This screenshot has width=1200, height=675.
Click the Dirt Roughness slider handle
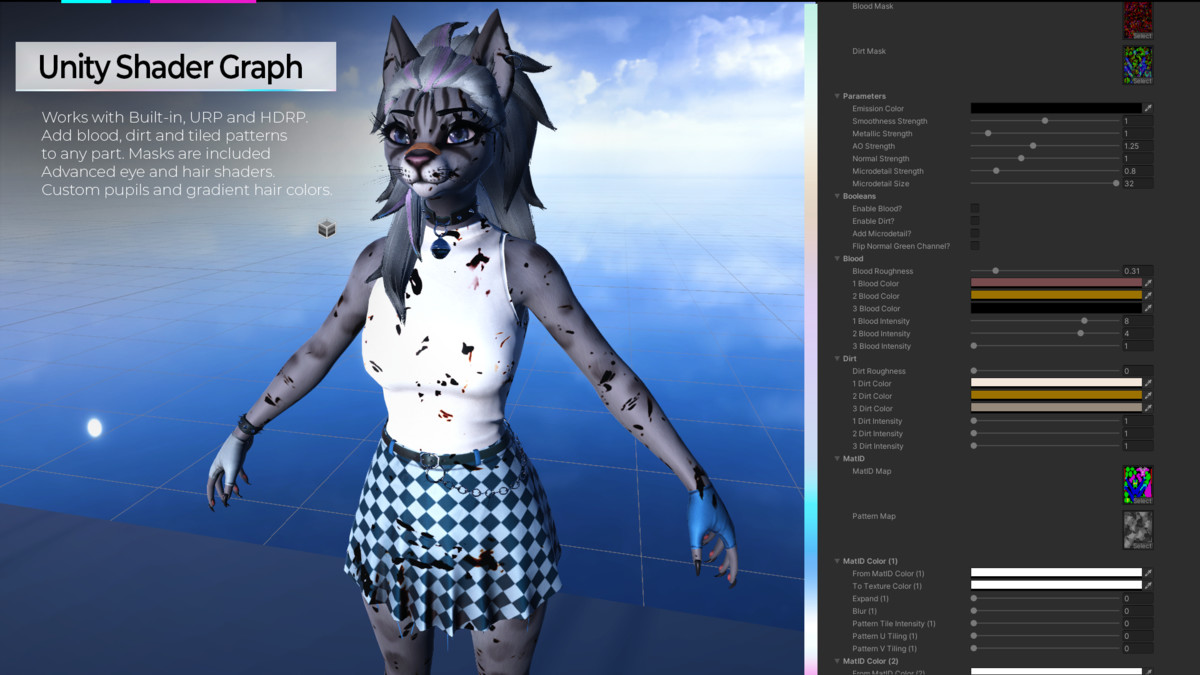[974, 371]
